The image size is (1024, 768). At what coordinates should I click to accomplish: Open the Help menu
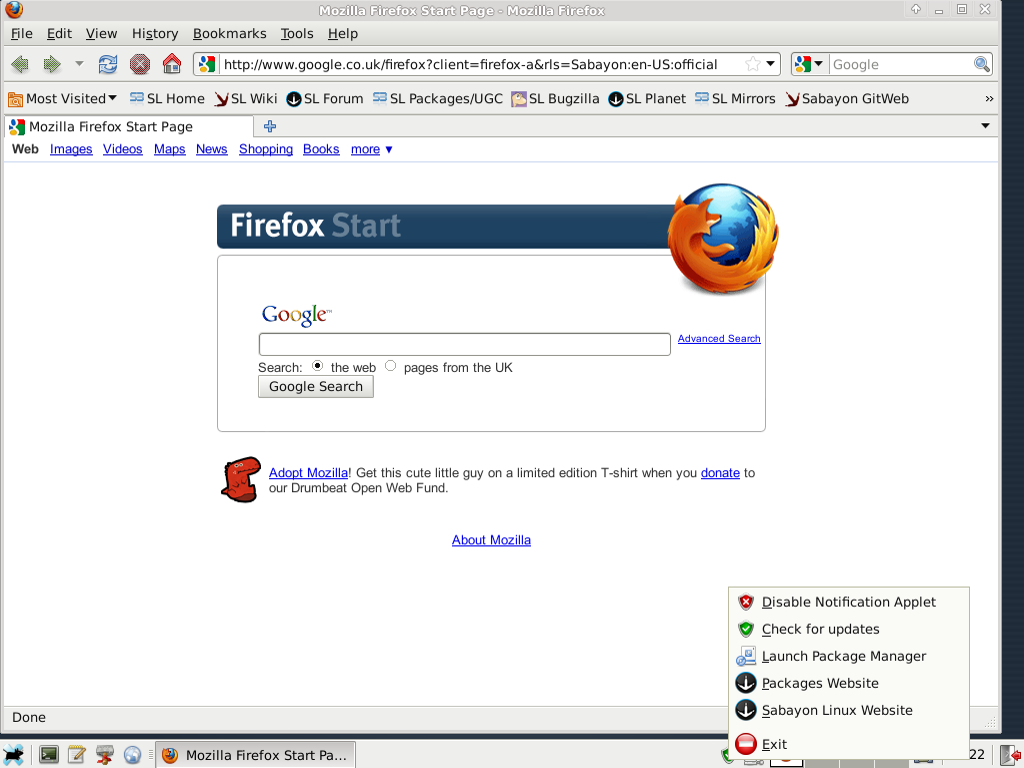pos(342,33)
